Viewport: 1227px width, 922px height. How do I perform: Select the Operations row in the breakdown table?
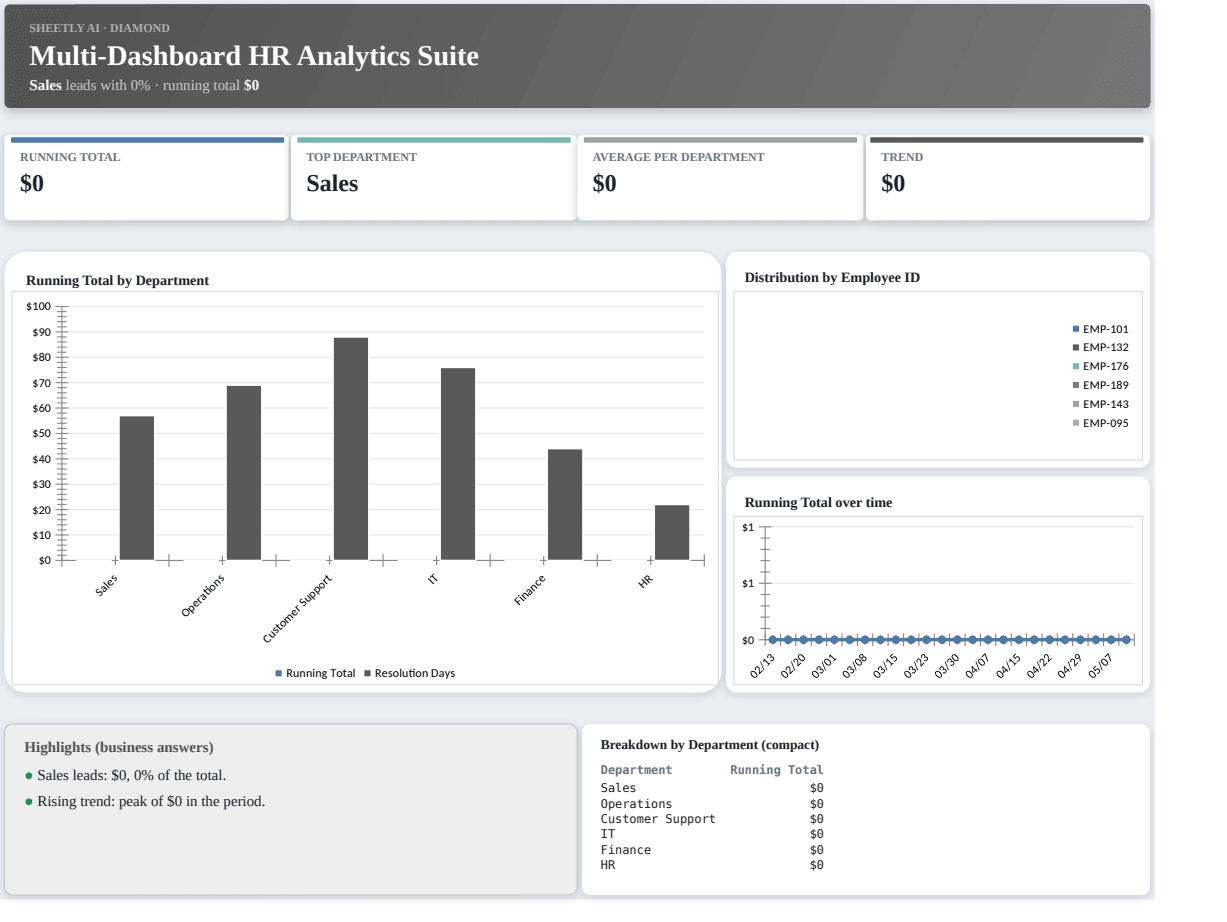click(x=712, y=804)
